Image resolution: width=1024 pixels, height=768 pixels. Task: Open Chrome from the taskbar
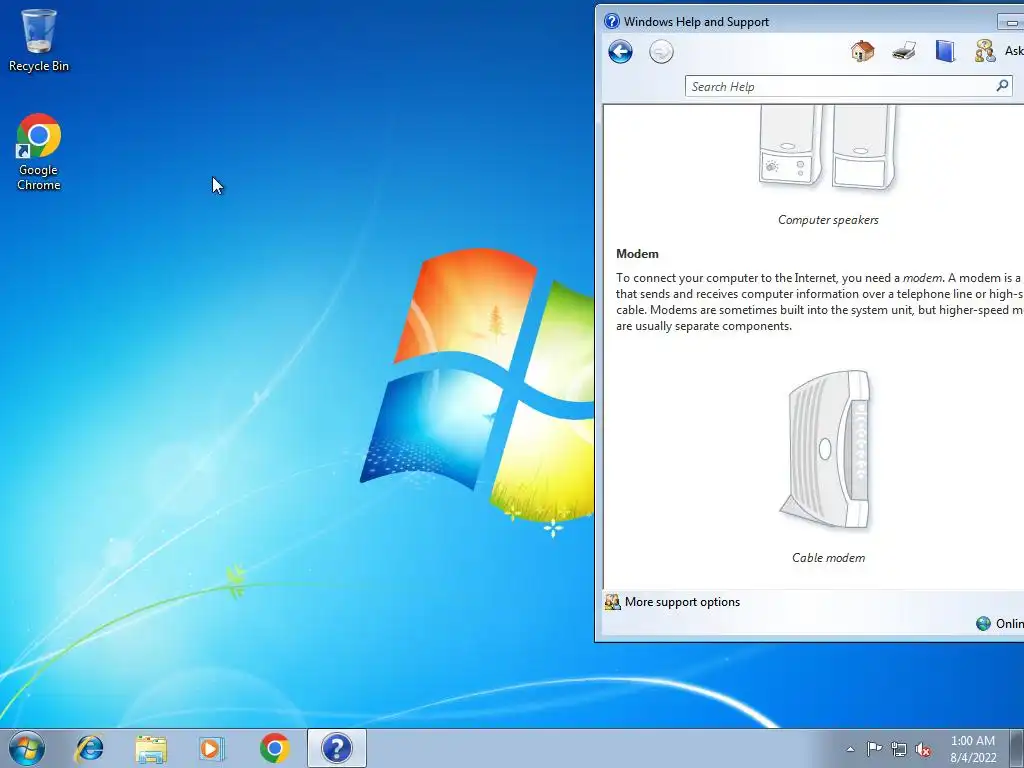pyautogui.click(x=274, y=748)
